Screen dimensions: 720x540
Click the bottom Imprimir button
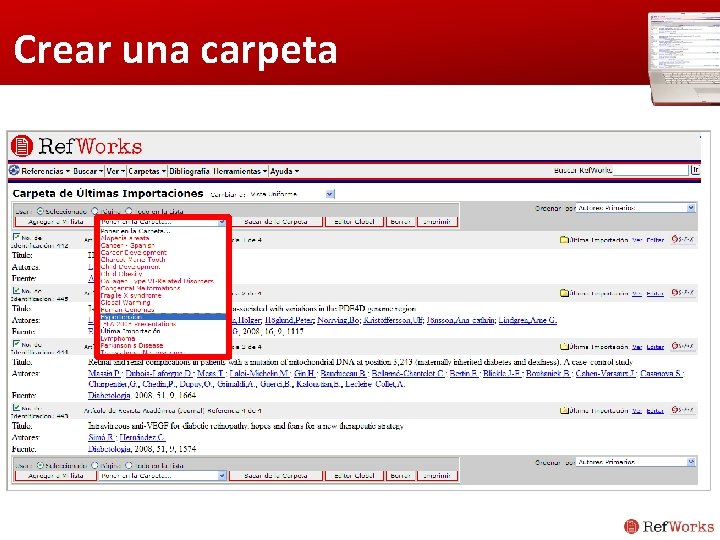pos(437,476)
